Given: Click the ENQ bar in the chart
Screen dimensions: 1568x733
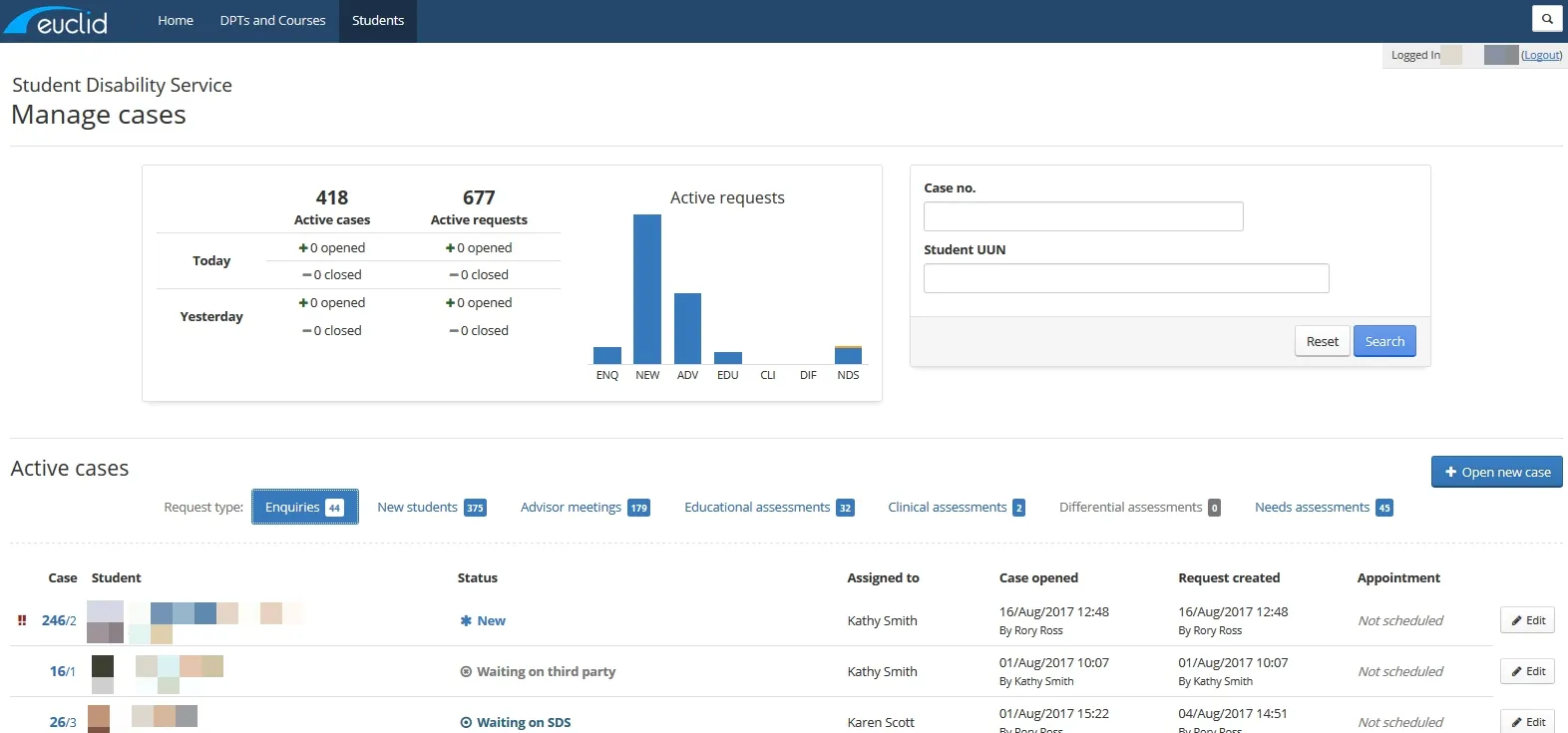Looking at the screenshot, I should pos(607,355).
